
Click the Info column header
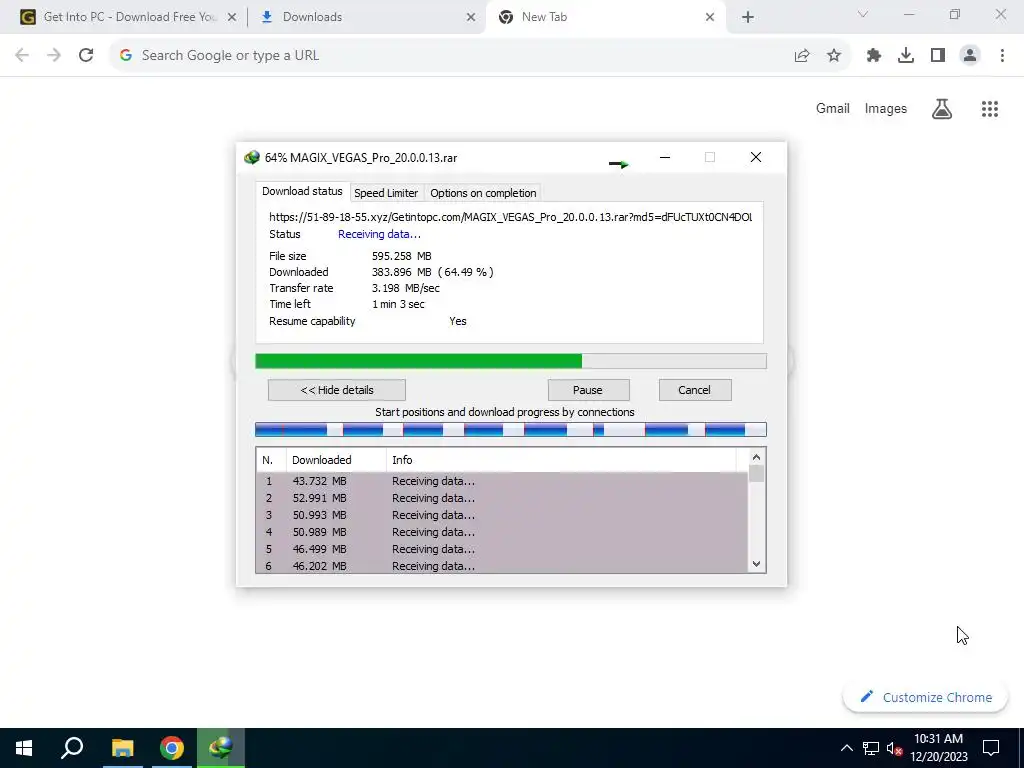(x=561, y=460)
